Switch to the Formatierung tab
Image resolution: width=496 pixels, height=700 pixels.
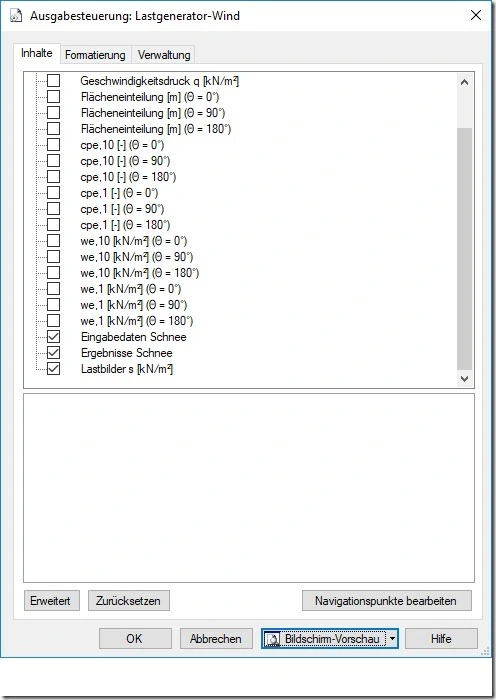coord(95,55)
